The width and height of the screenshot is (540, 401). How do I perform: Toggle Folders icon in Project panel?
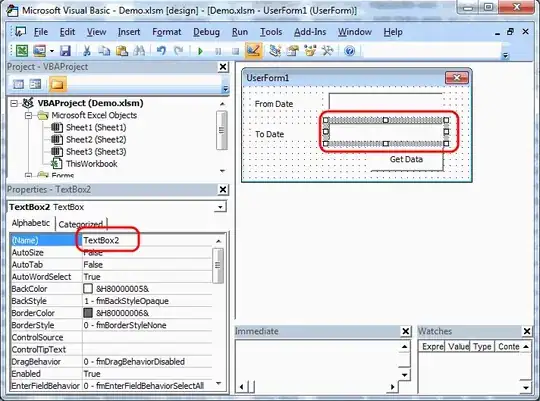pos(57,84)
